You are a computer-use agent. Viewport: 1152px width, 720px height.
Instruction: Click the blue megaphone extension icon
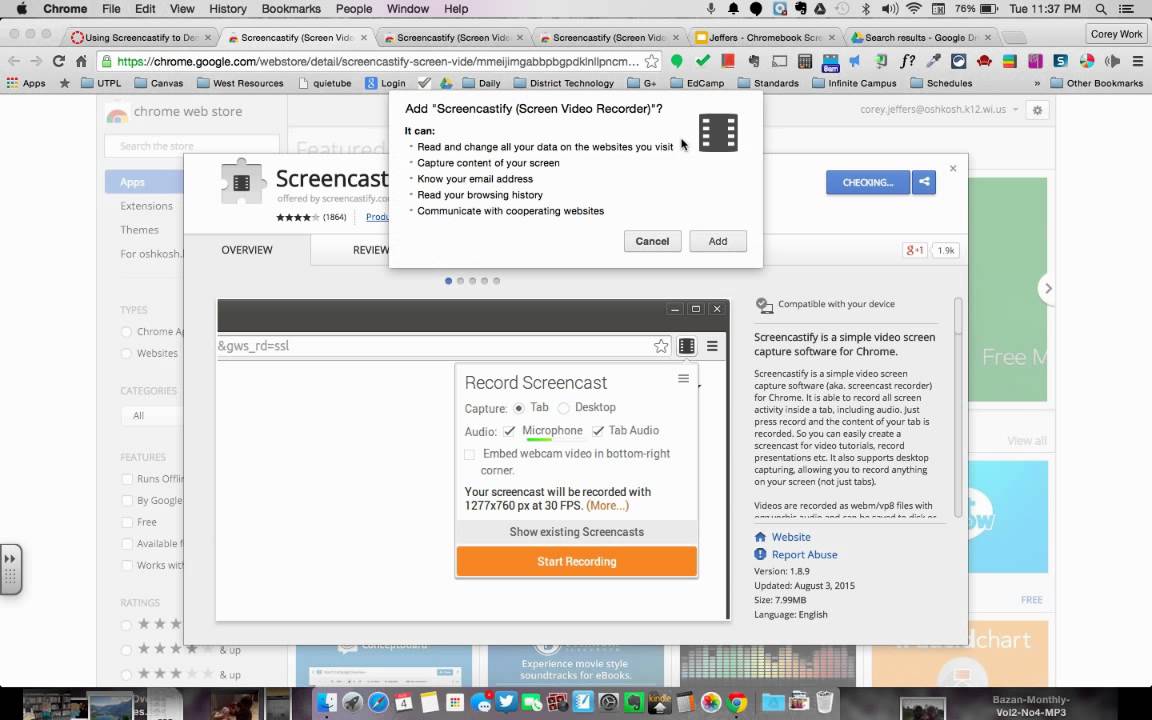855,61
